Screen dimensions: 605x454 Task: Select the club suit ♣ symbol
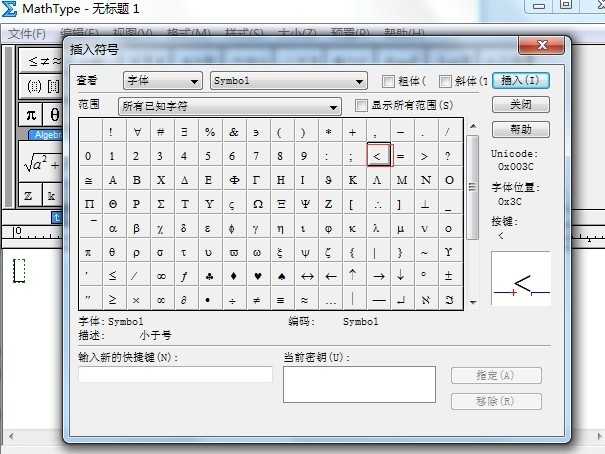tap(209, 275)
